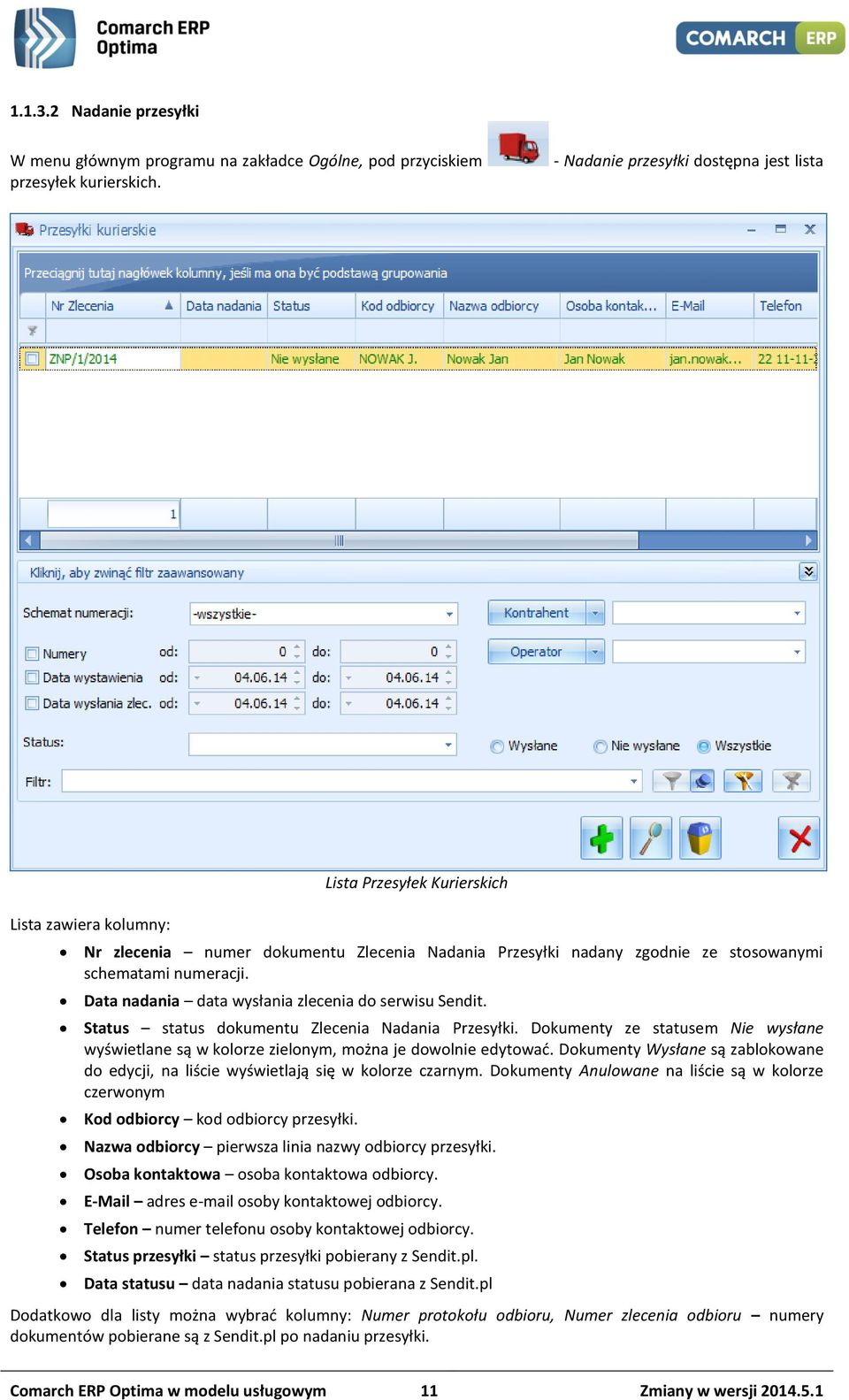Click the Nowak Jan recipient name cell
This screenshot has height=1400, width=849.
501,359
